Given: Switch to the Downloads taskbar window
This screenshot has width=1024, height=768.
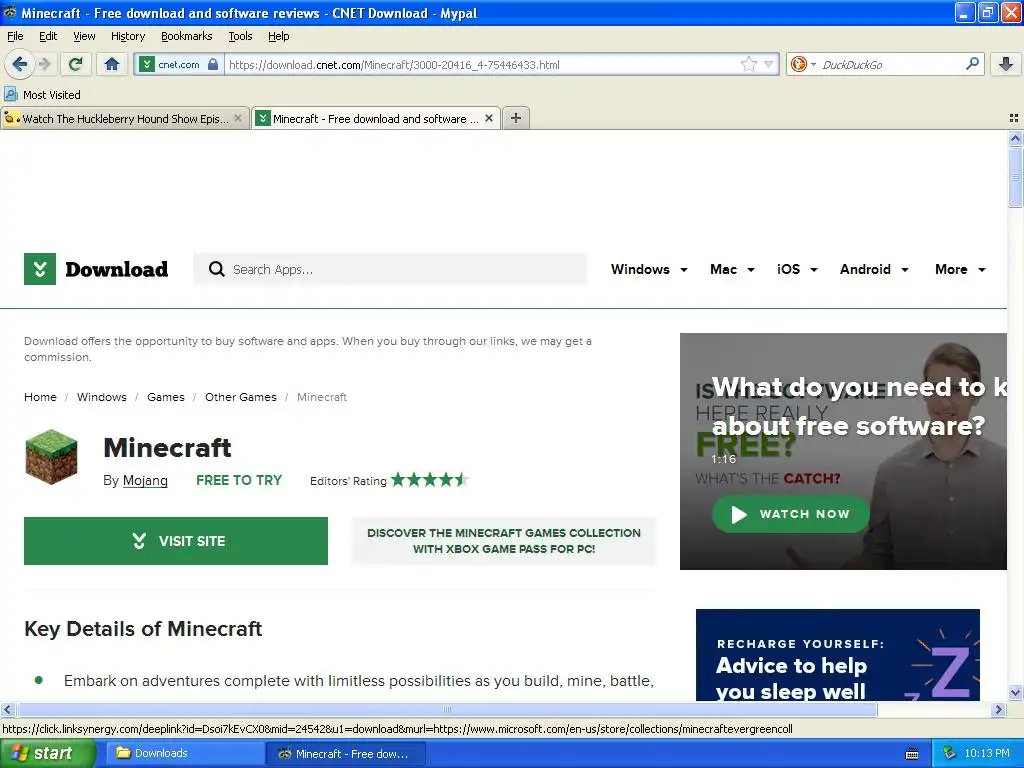Looking at the screenshot, I should coord(184,754).
